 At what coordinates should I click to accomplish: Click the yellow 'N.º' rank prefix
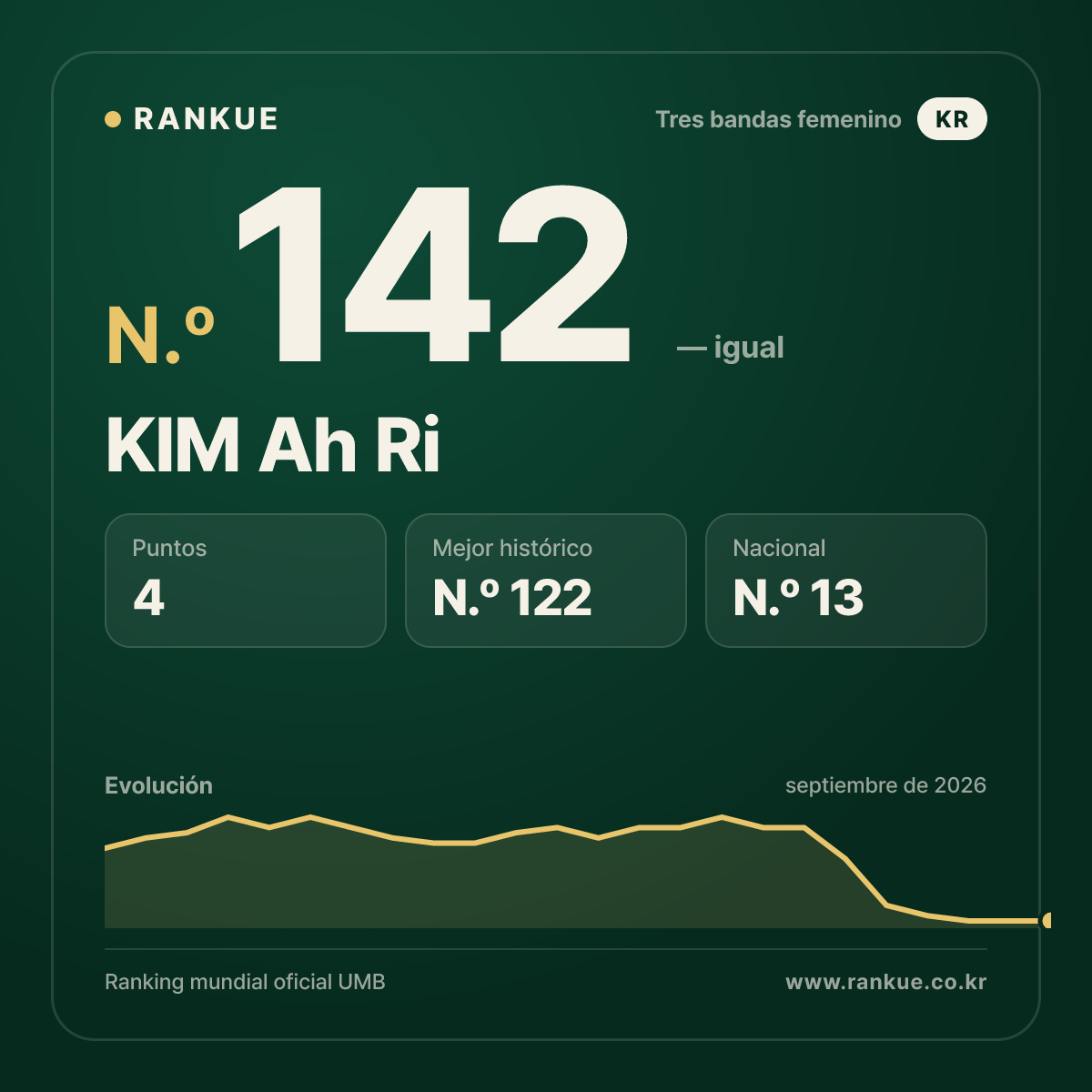pyautogui.click(x=161, y=335)
